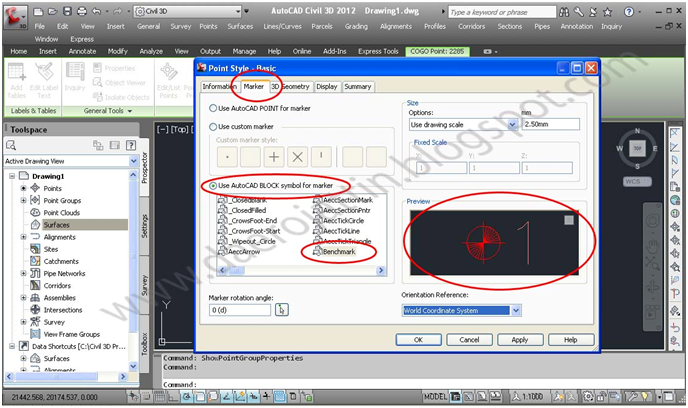The image size is (688, 408).
Task: Click the Cancel button
Action: tap(469, 340)
